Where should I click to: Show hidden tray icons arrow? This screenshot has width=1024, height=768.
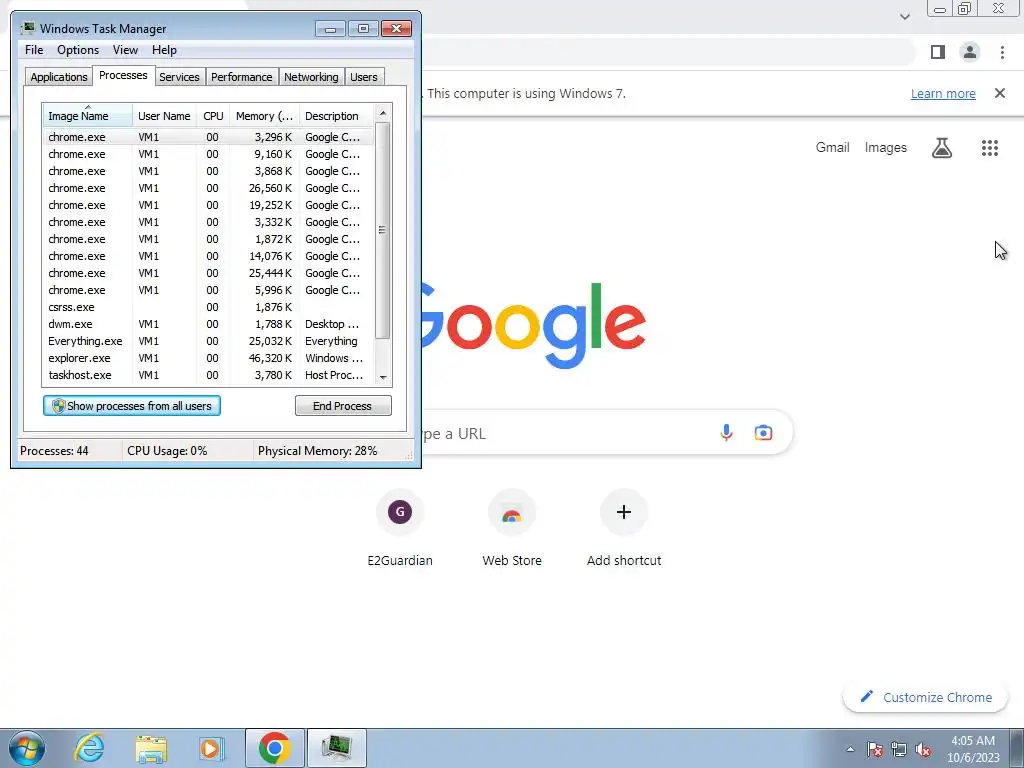pos(850,749)
